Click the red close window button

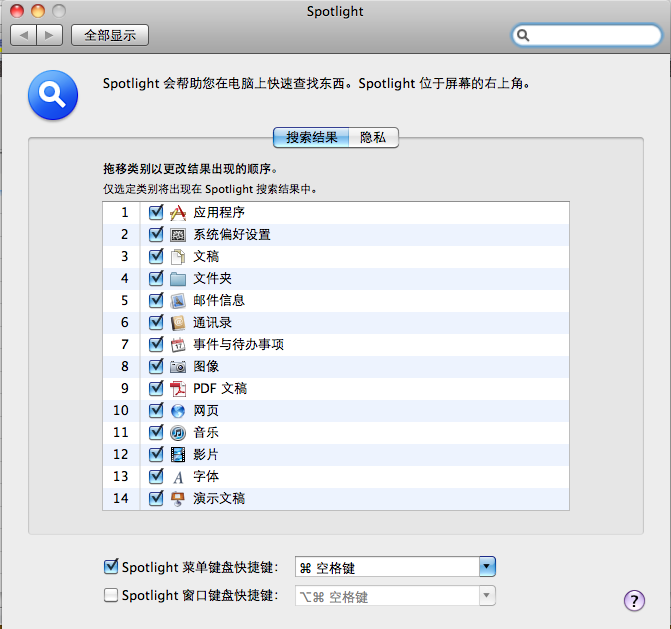(x=17, y=11)
